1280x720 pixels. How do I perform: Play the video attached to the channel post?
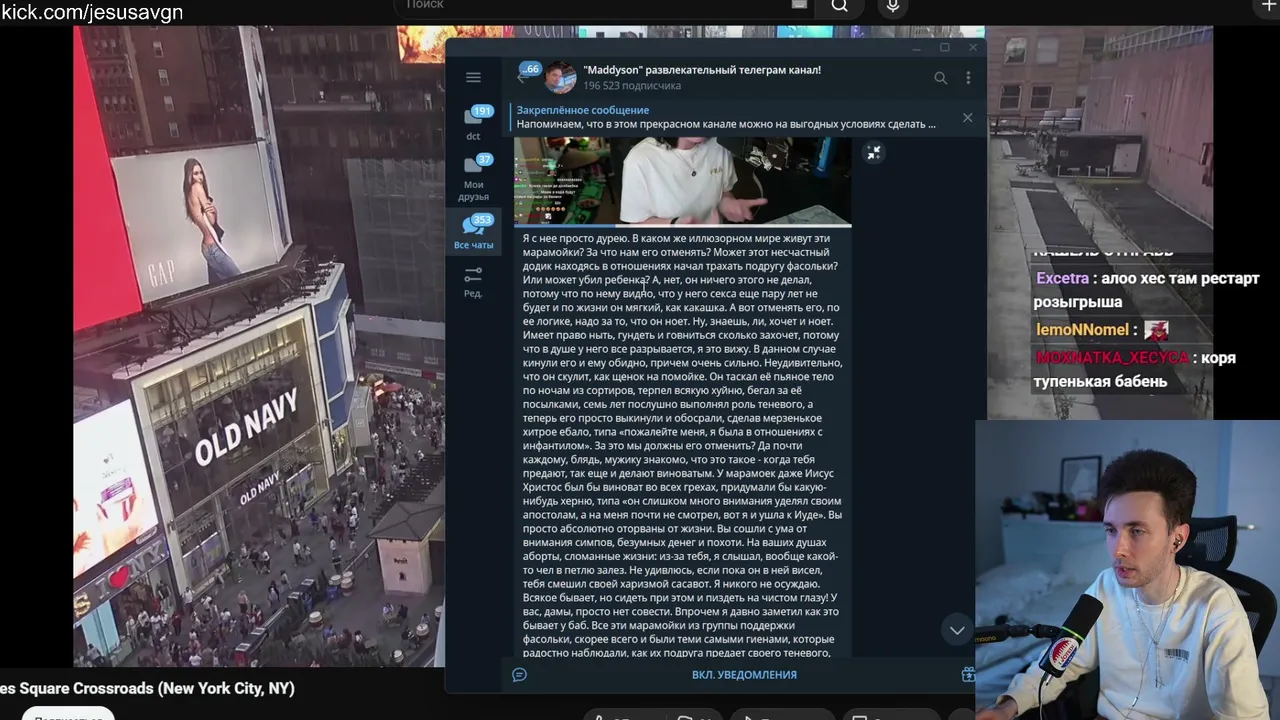coord(683,180)
